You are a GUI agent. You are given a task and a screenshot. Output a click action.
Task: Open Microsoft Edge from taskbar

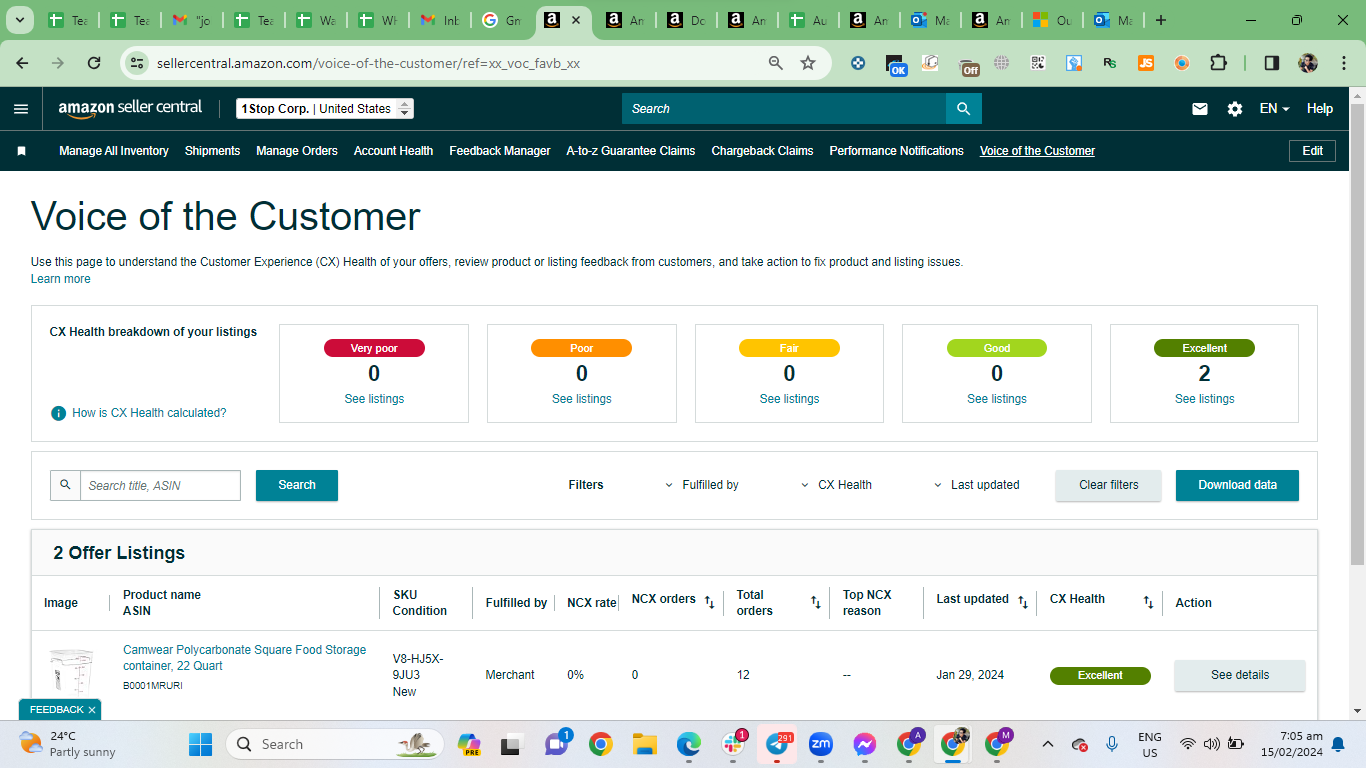pyautogui.click(x=689, y=744)
